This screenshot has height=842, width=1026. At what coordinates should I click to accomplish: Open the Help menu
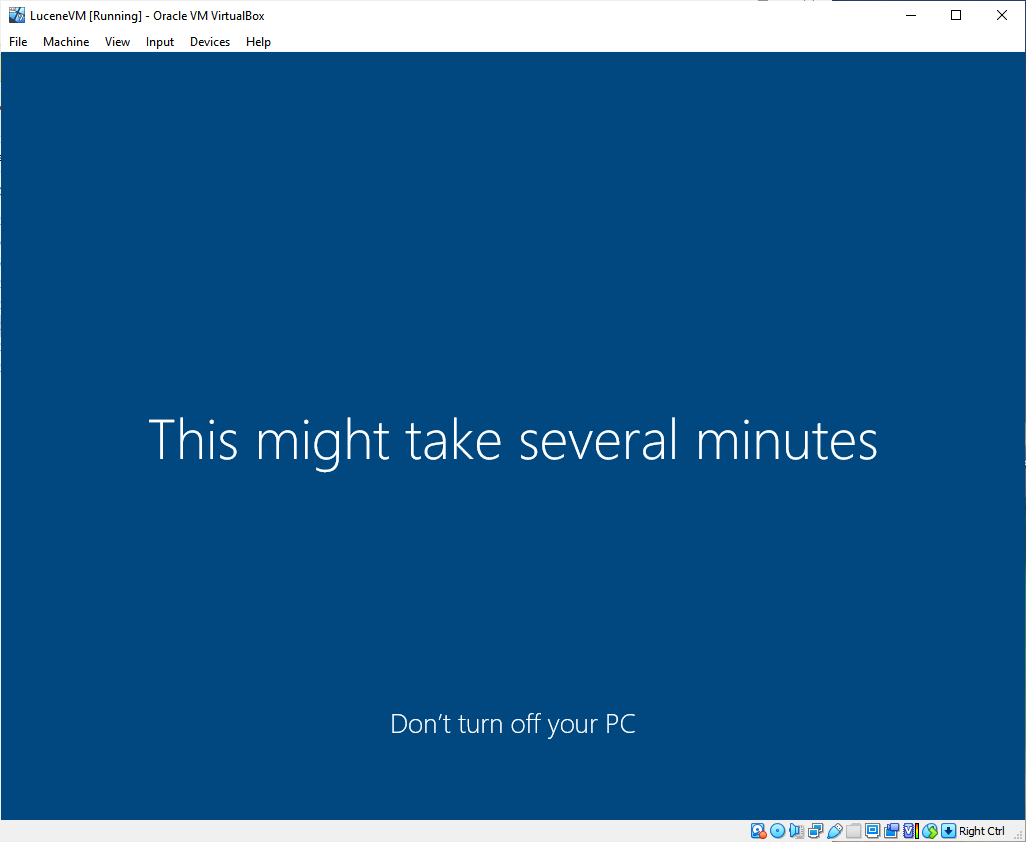(x=258, y=42)
